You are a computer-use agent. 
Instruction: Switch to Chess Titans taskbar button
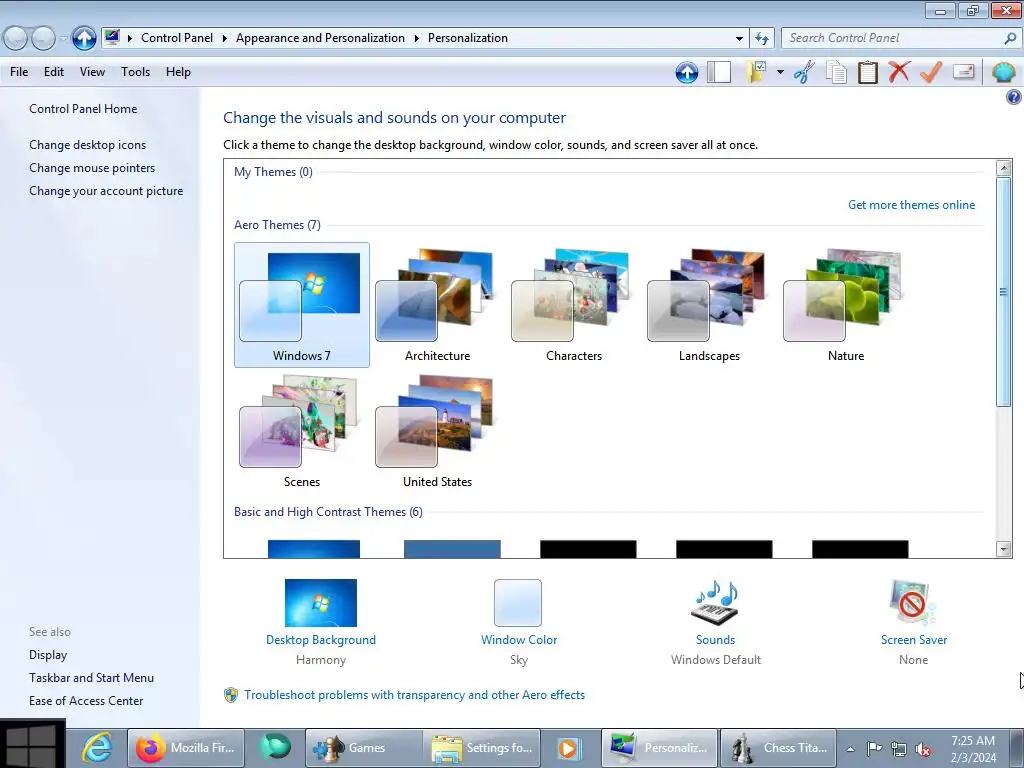coord(778,748)
